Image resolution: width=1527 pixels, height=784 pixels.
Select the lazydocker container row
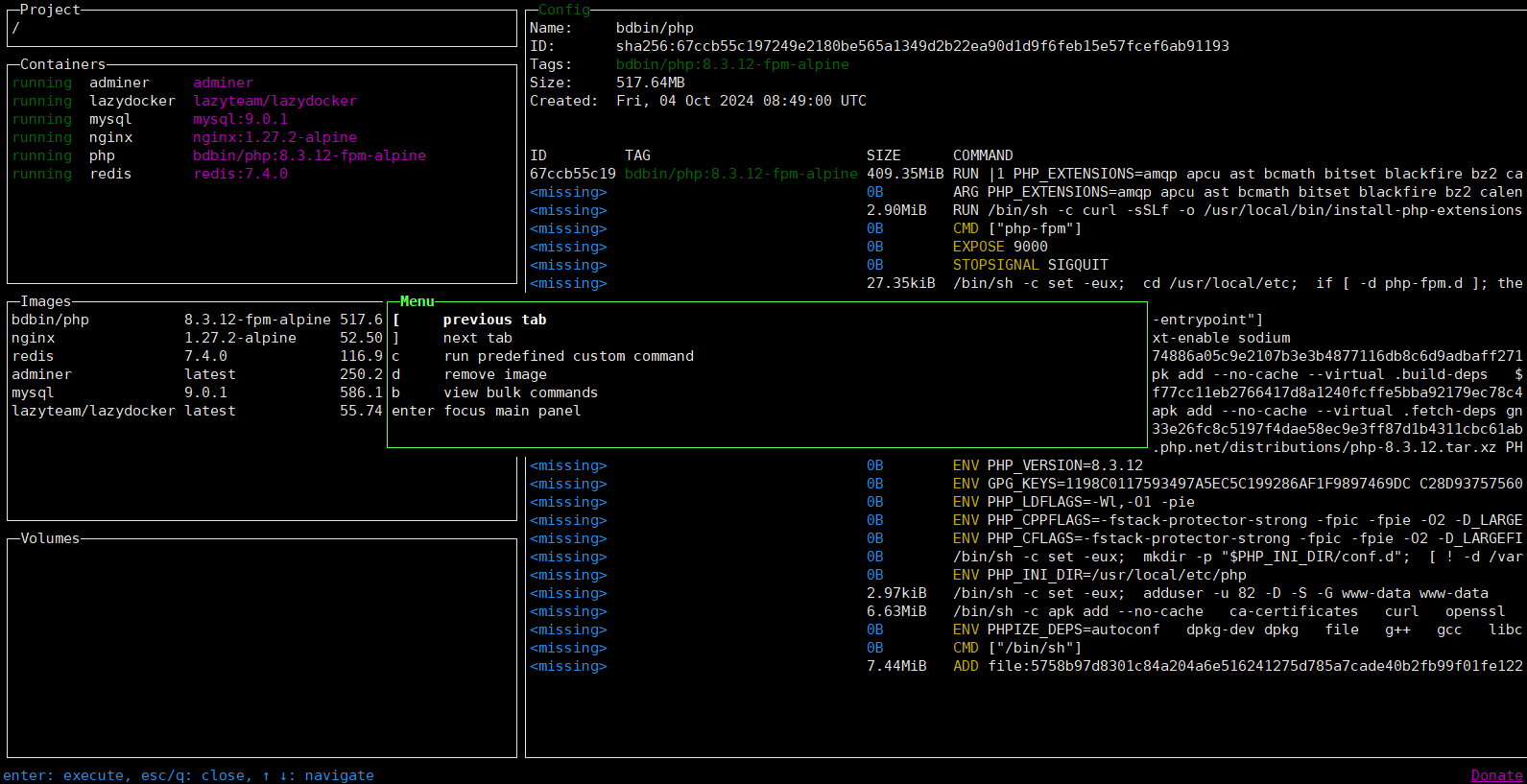(x=261, y=101)
